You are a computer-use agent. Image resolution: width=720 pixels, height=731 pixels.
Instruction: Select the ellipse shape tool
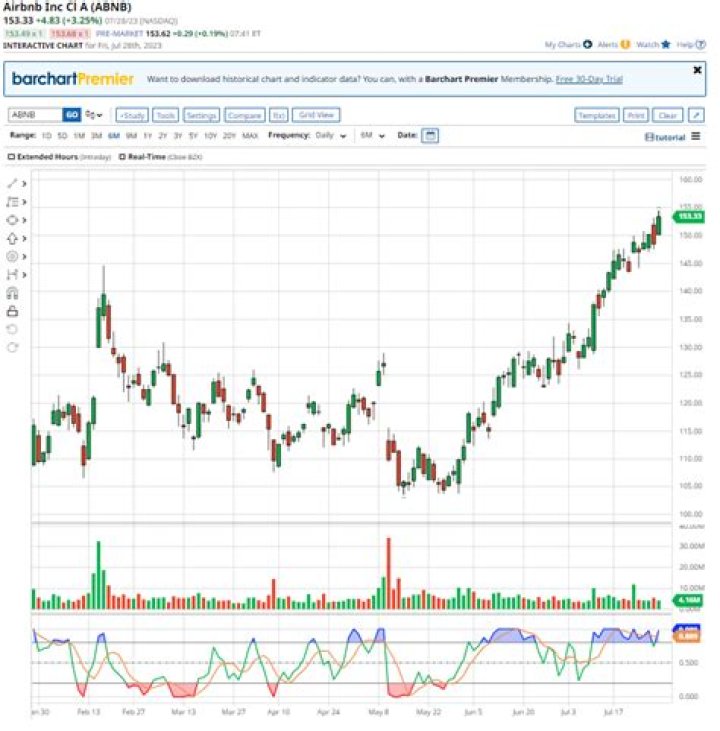tap(12, 220)
